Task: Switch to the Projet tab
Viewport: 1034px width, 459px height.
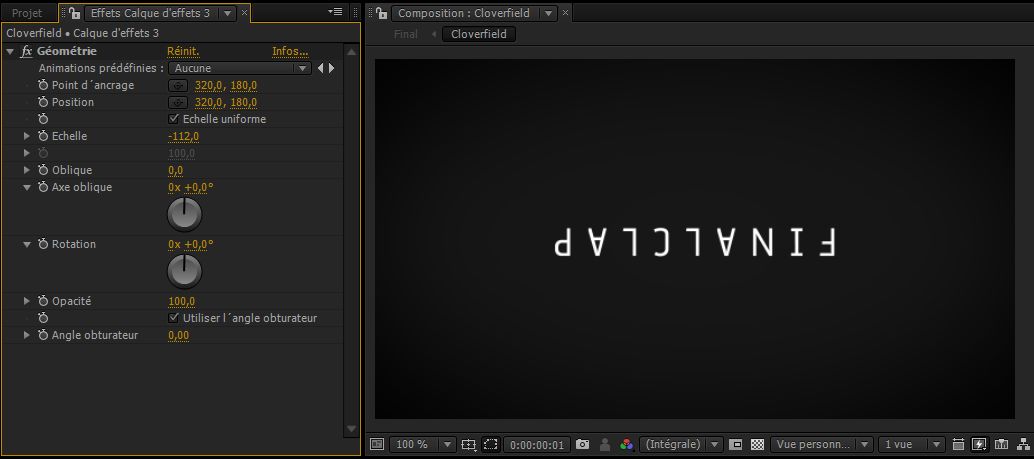Action: (x=27, y=13)
